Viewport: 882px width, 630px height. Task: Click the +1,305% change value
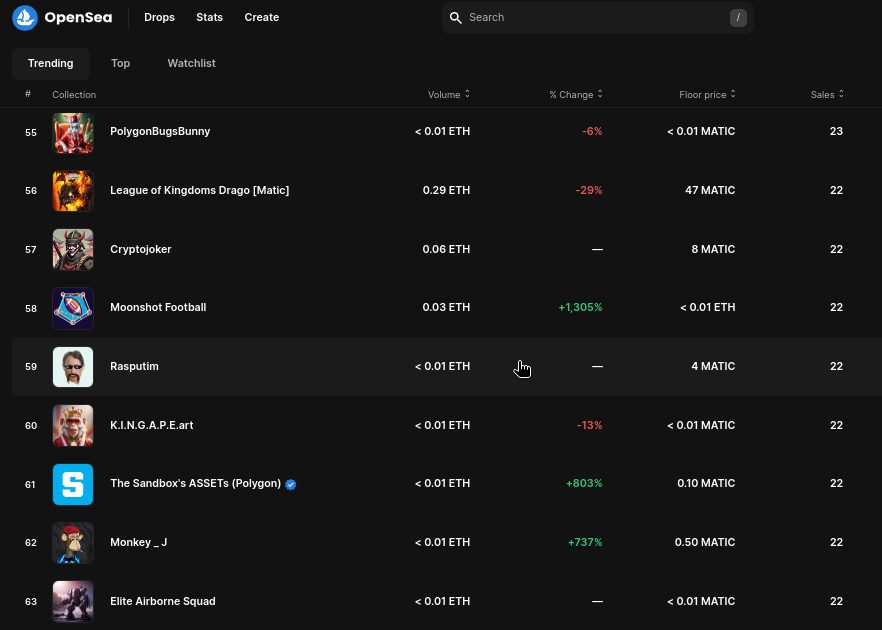[x=580, y=307]
